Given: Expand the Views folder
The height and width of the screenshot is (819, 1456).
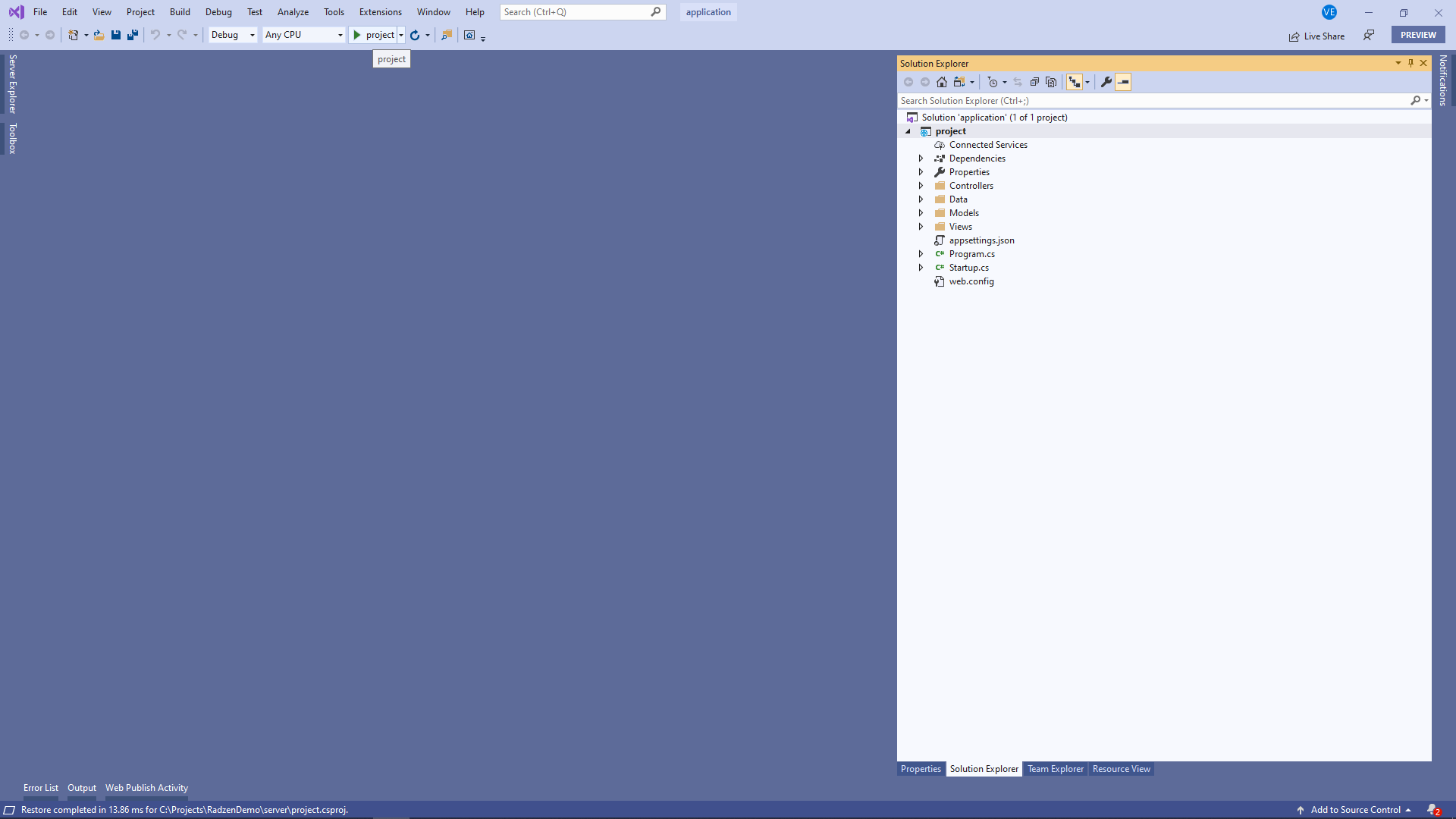Looking at the screenshot, I should click(x=921, y=227).
